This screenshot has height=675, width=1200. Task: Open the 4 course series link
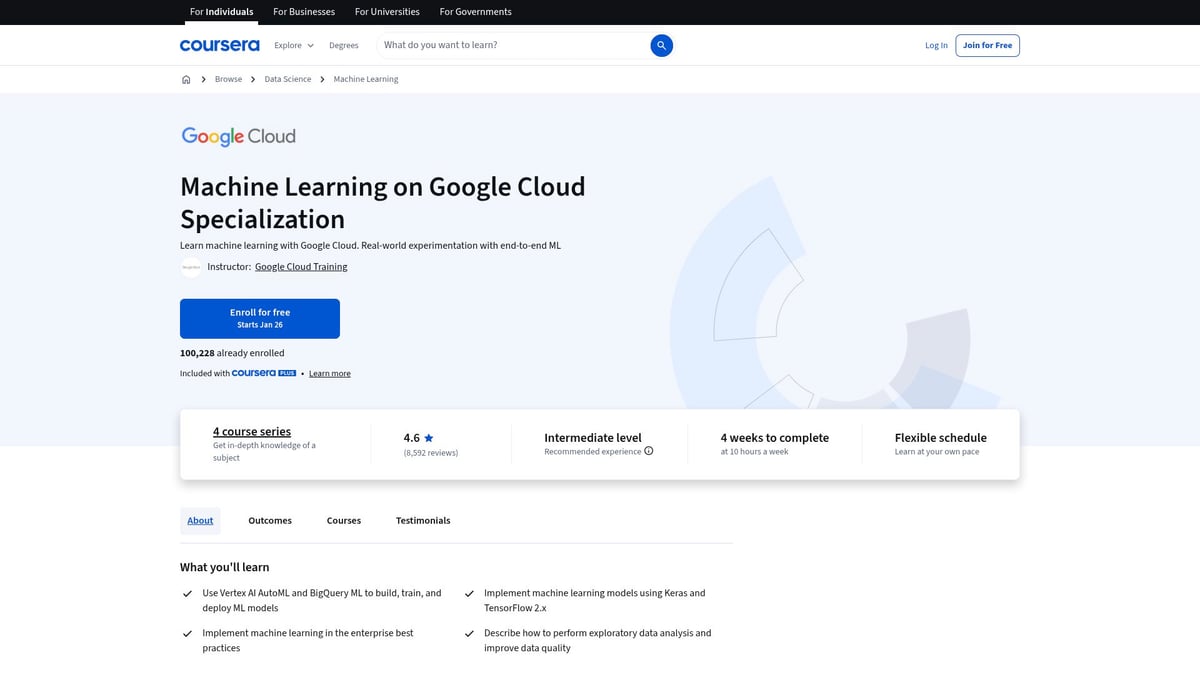[x=252, y=431]
